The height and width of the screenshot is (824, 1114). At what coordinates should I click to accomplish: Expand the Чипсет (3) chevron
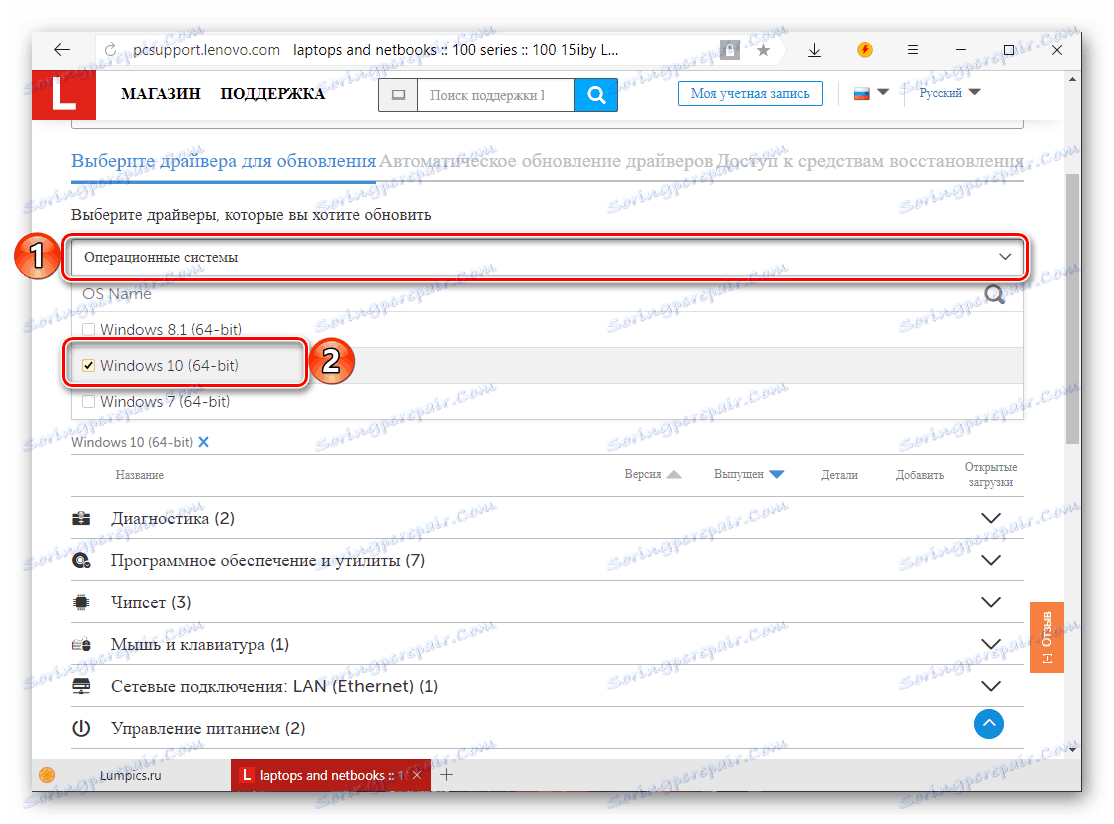(990, 602)
